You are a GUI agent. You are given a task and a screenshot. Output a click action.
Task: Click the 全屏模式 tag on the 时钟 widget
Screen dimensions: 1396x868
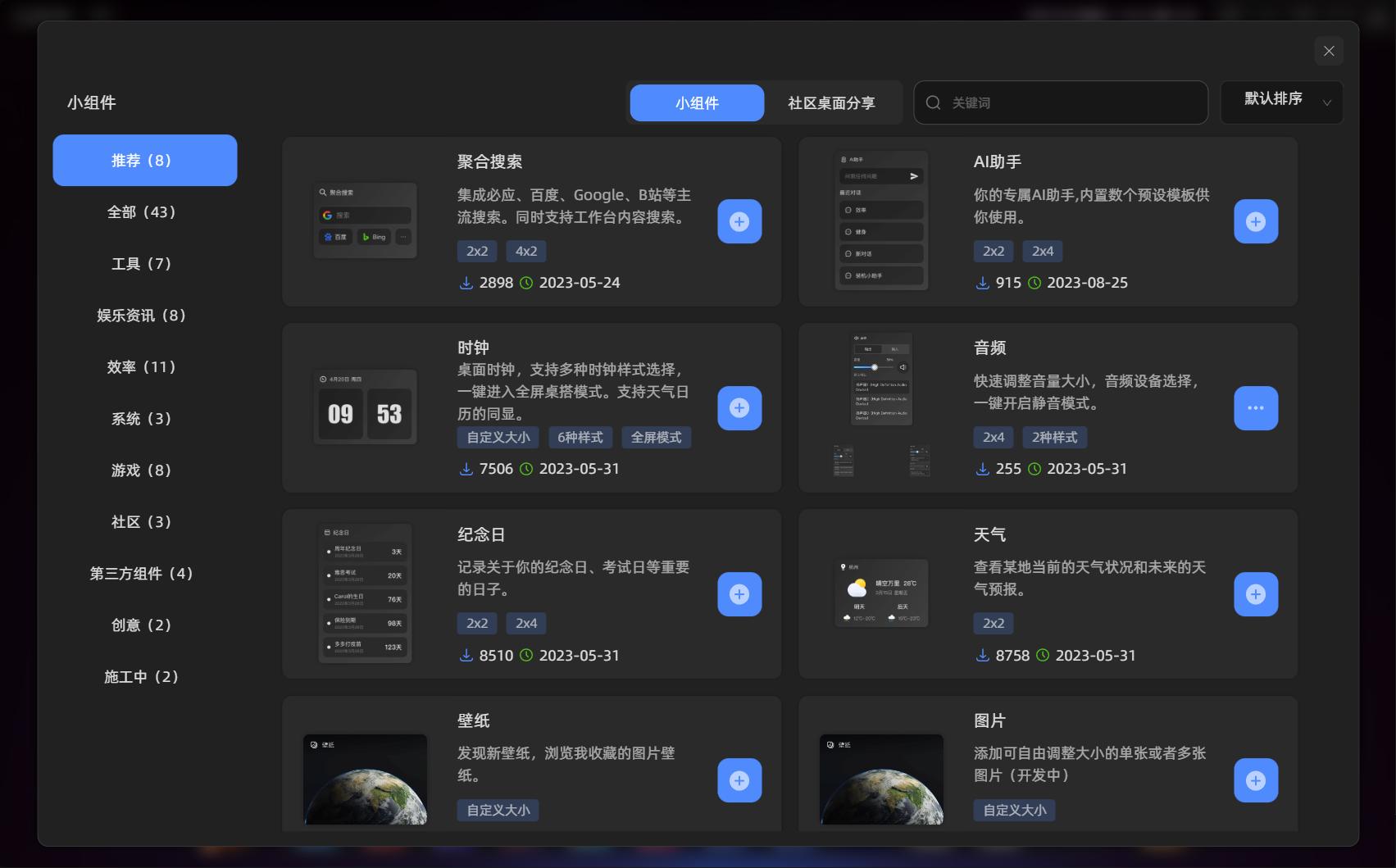click(656, 437)
